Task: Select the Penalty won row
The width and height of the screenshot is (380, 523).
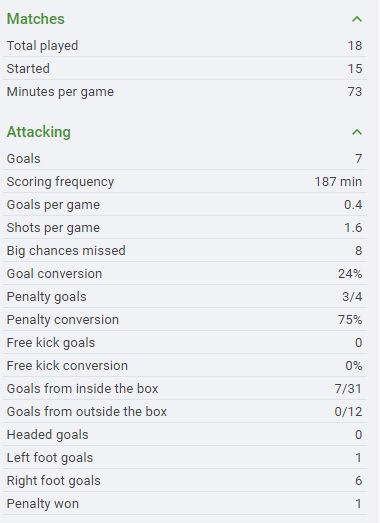Action: point(185,504)
